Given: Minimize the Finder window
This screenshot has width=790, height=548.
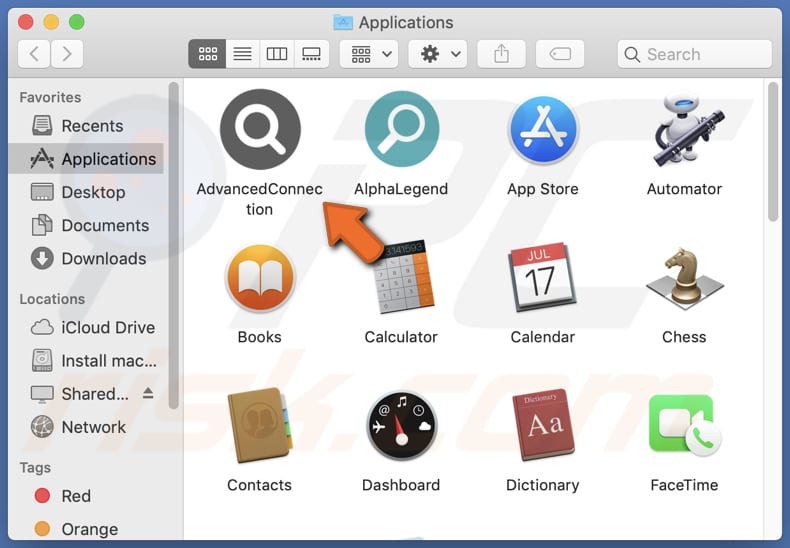Looking at the screenshot, I should click(51, 22).
